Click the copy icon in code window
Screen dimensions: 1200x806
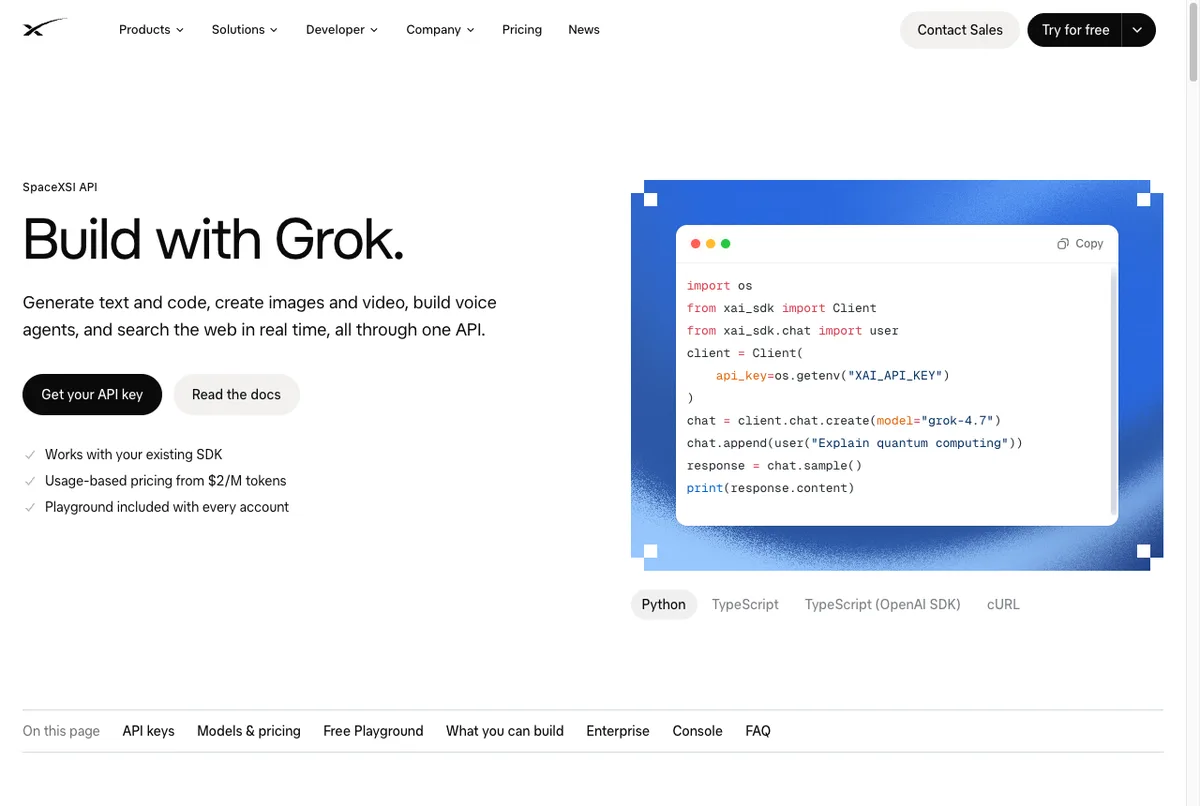(x=1063, y=244)
